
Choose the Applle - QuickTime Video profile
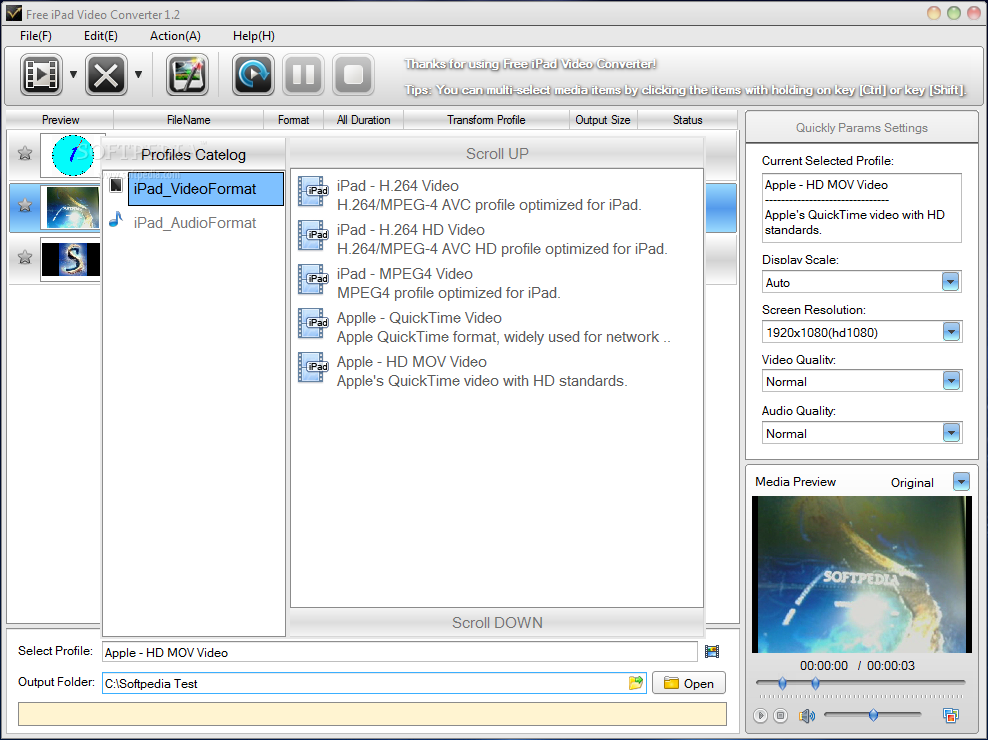point(498,328)
